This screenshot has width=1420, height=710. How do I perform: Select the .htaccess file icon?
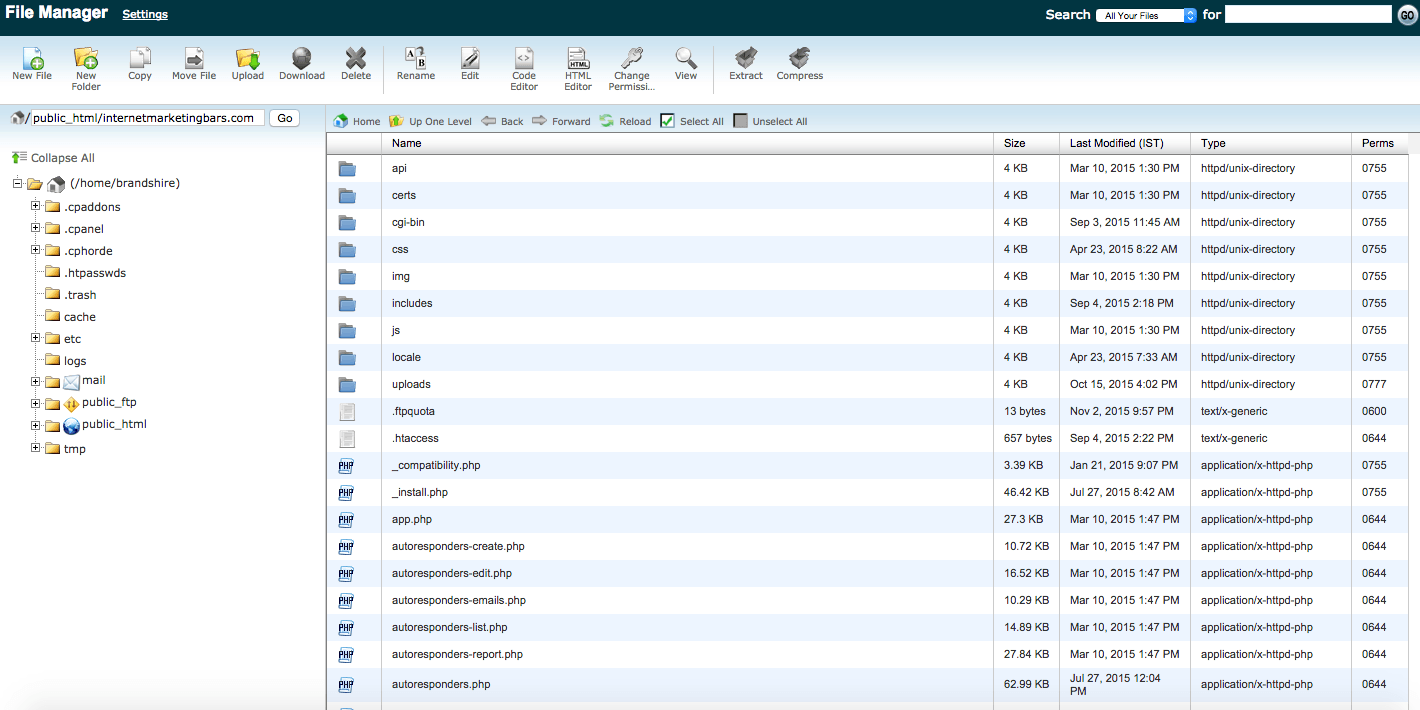(x=347, y=439)
